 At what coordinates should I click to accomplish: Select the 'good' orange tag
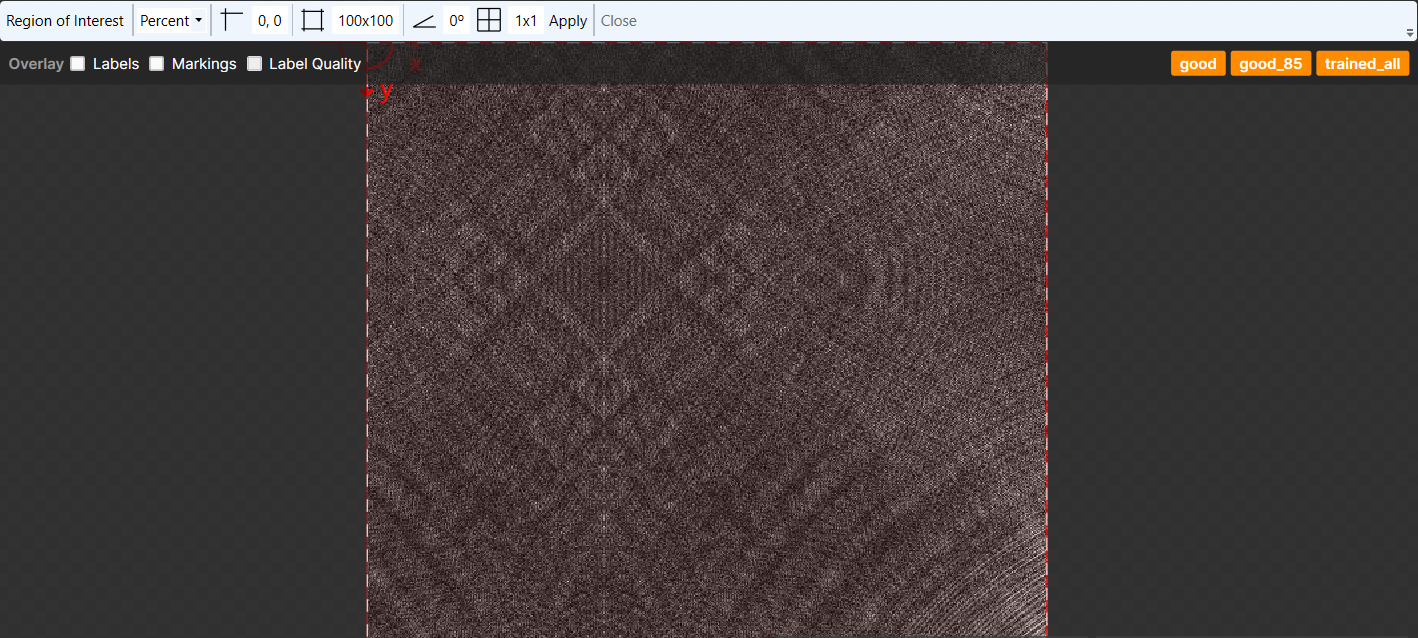[x=1198, y=64]
